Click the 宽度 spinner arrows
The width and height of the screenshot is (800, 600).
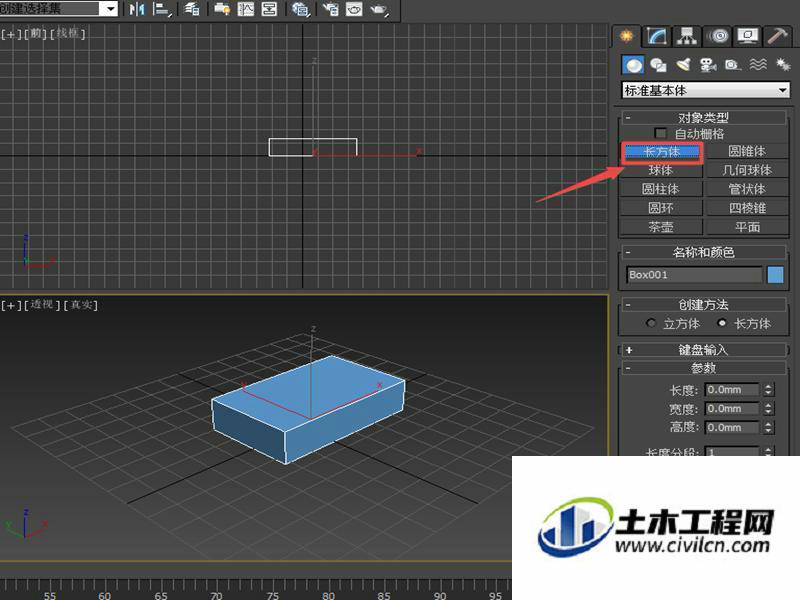point(768,409)
